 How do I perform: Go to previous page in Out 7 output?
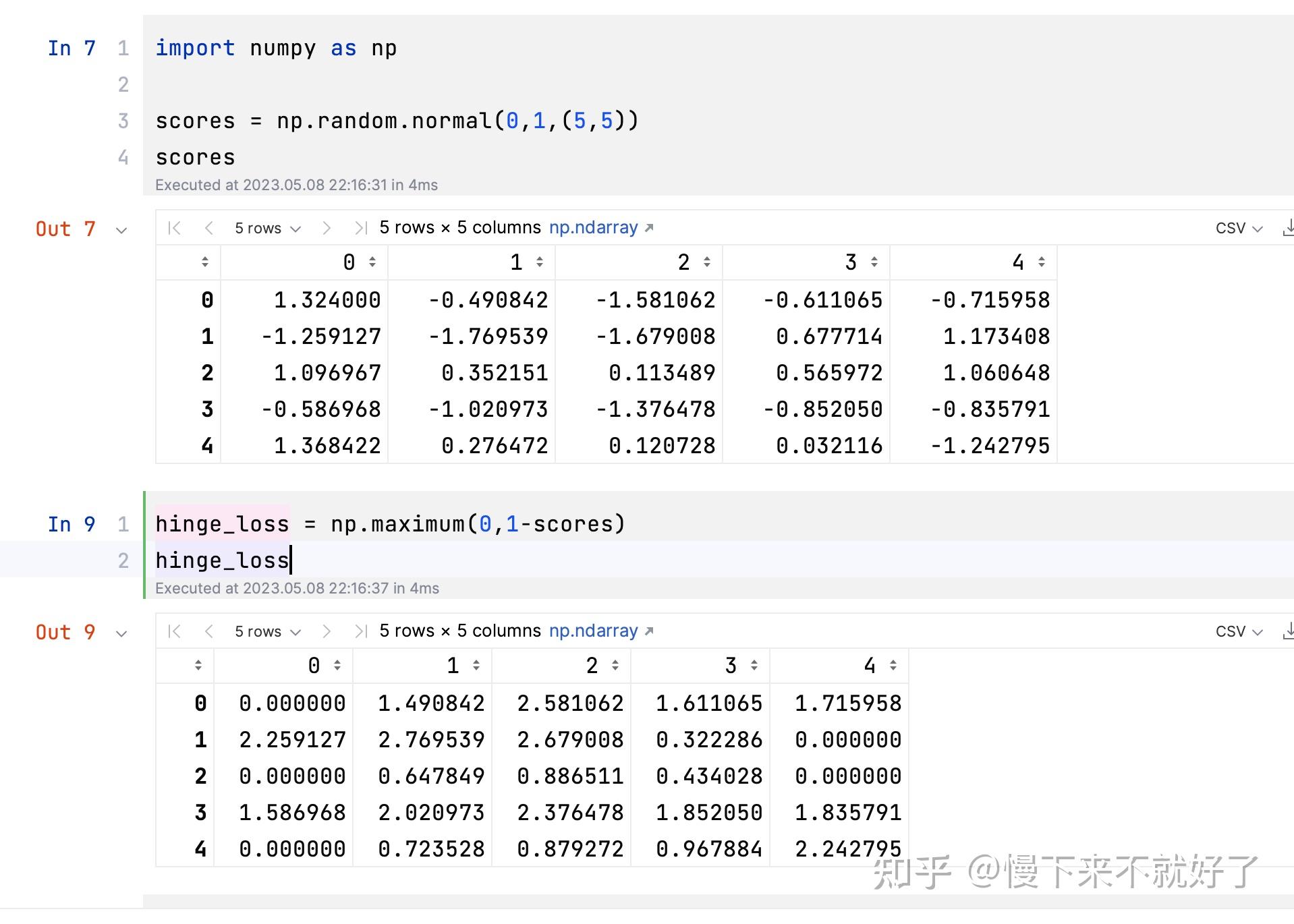coord(209,228)
